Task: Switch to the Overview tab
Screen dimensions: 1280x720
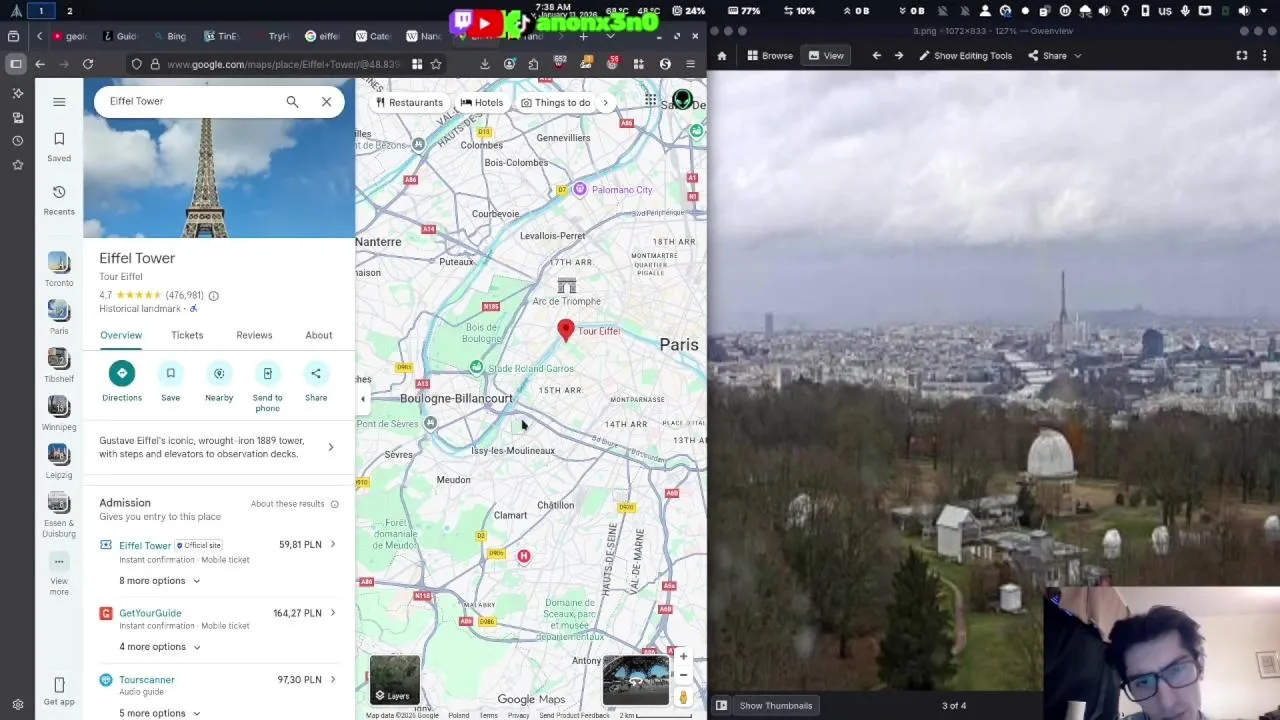Action: [x=121, y=335]
